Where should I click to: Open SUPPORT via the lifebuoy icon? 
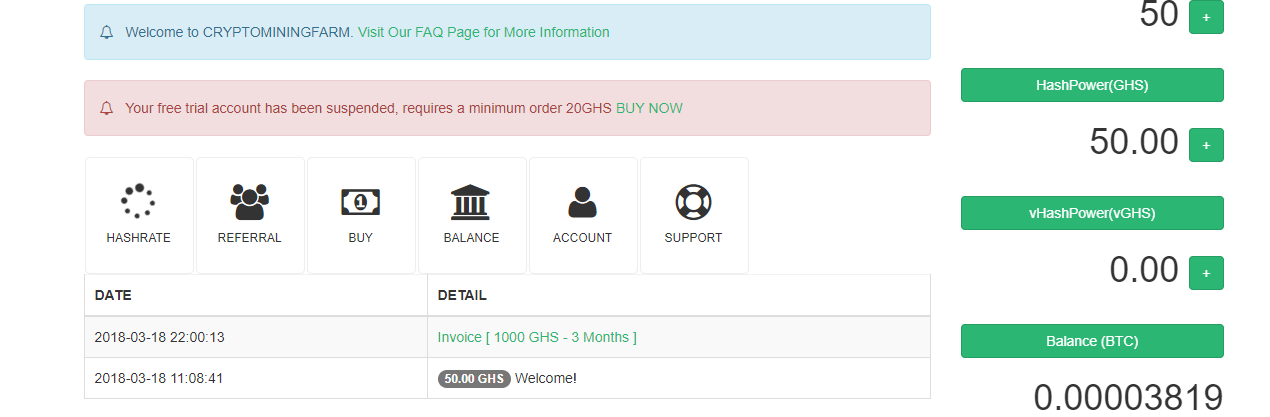[693, 202]
